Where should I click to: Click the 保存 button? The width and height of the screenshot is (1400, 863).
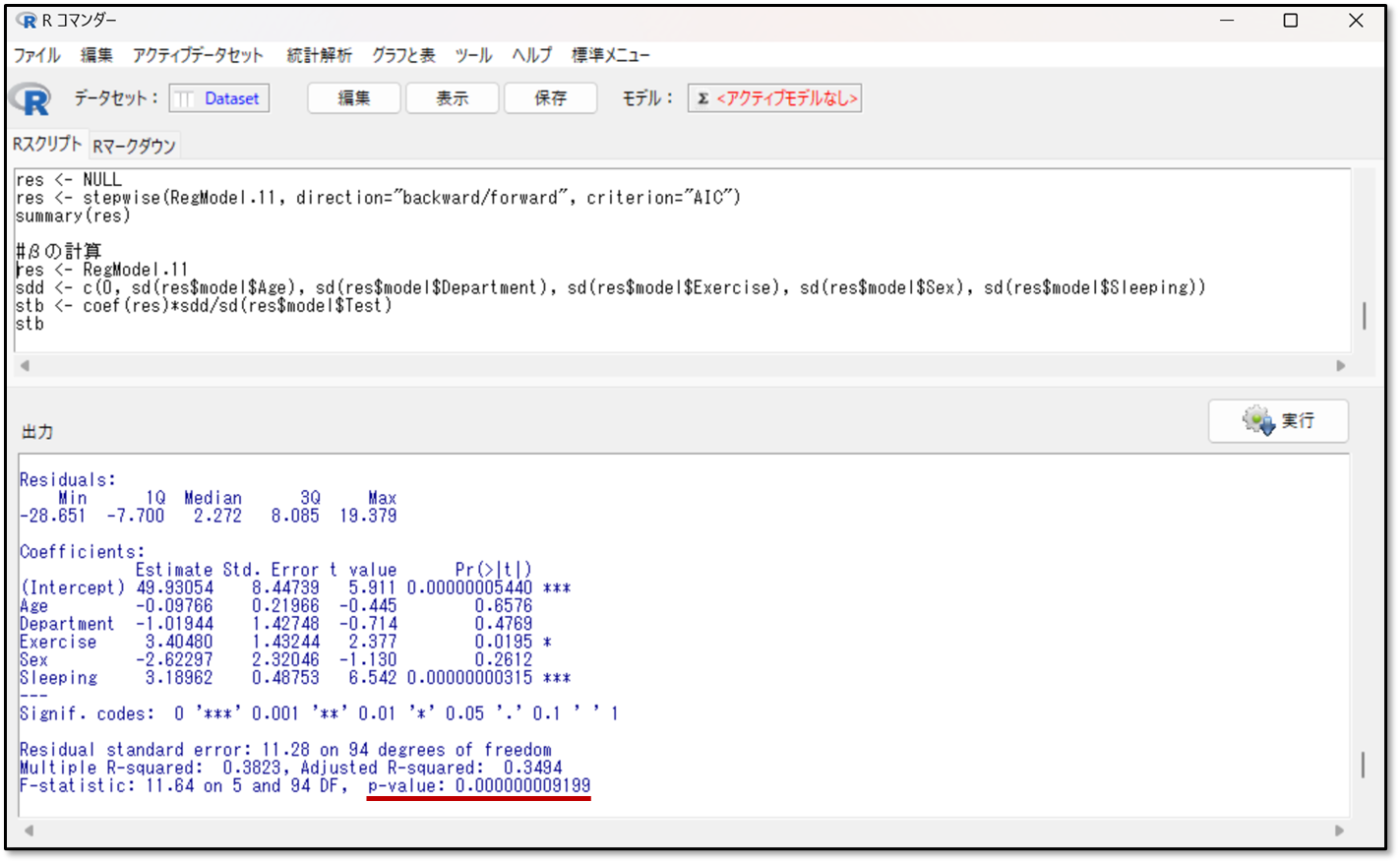point(551,98)
